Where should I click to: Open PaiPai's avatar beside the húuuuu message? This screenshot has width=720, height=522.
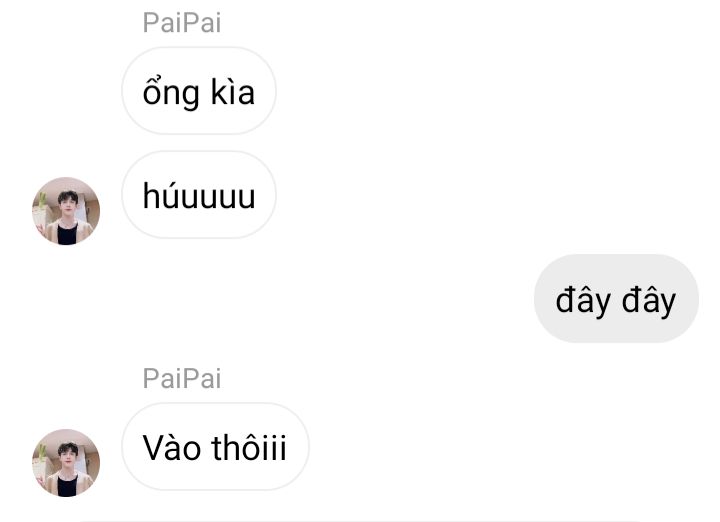click(x=66, y=211)
